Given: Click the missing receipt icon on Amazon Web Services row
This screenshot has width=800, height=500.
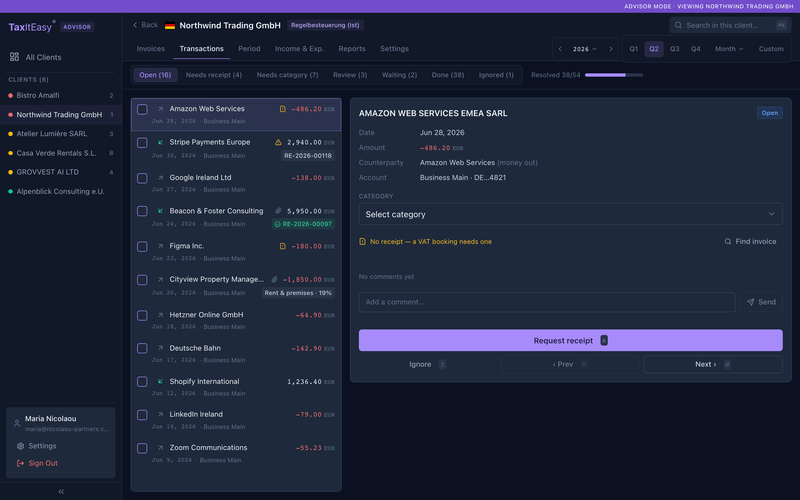Looking at the screenshot, I should [x=283, y=109].
